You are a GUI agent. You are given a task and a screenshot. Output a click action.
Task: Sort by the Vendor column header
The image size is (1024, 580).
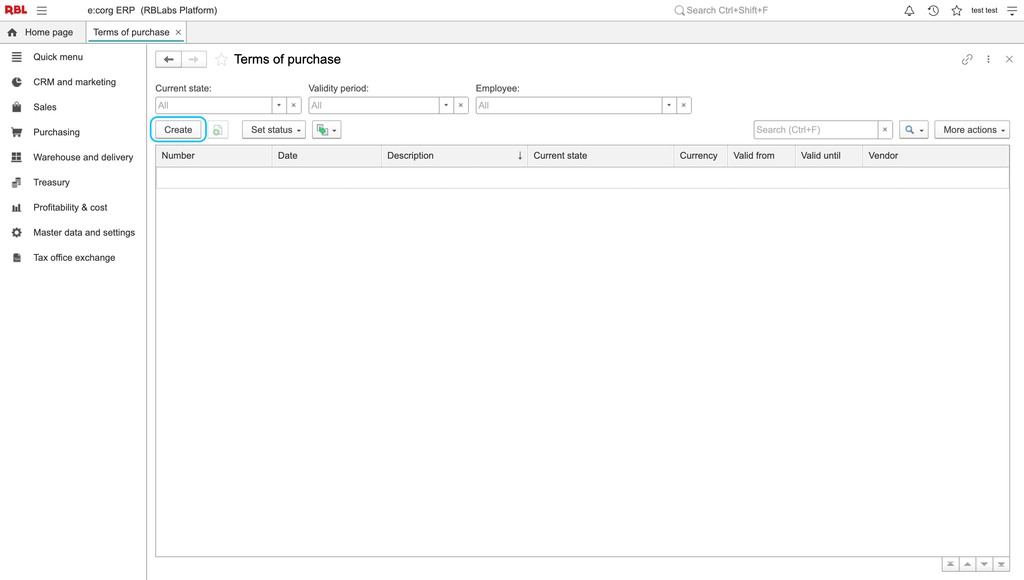click(936, 156)
